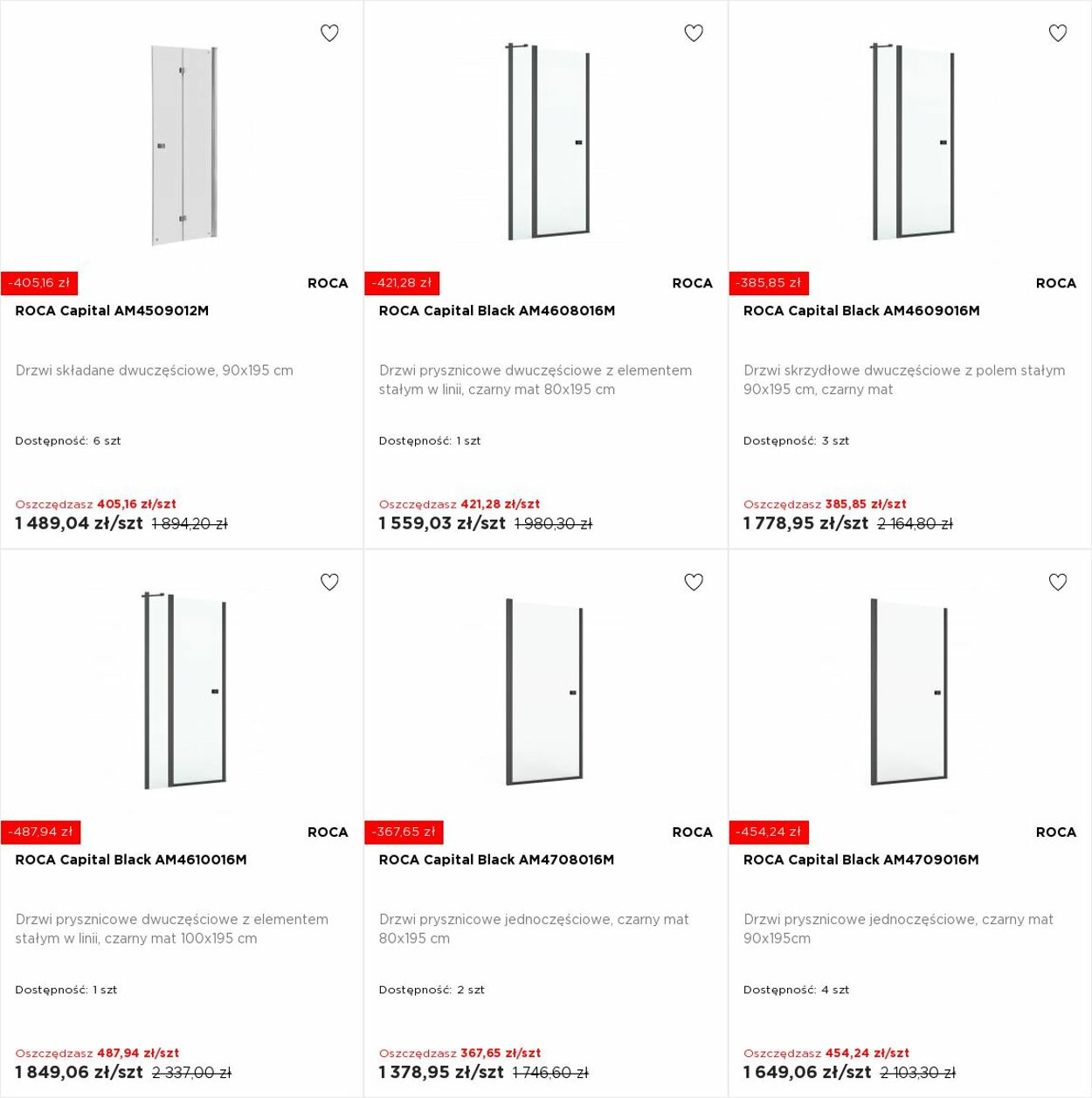The image size is (1092, 1098).
Task: Add AM4608016M to wishlist with heart
Action: click(x=694, y=33)
